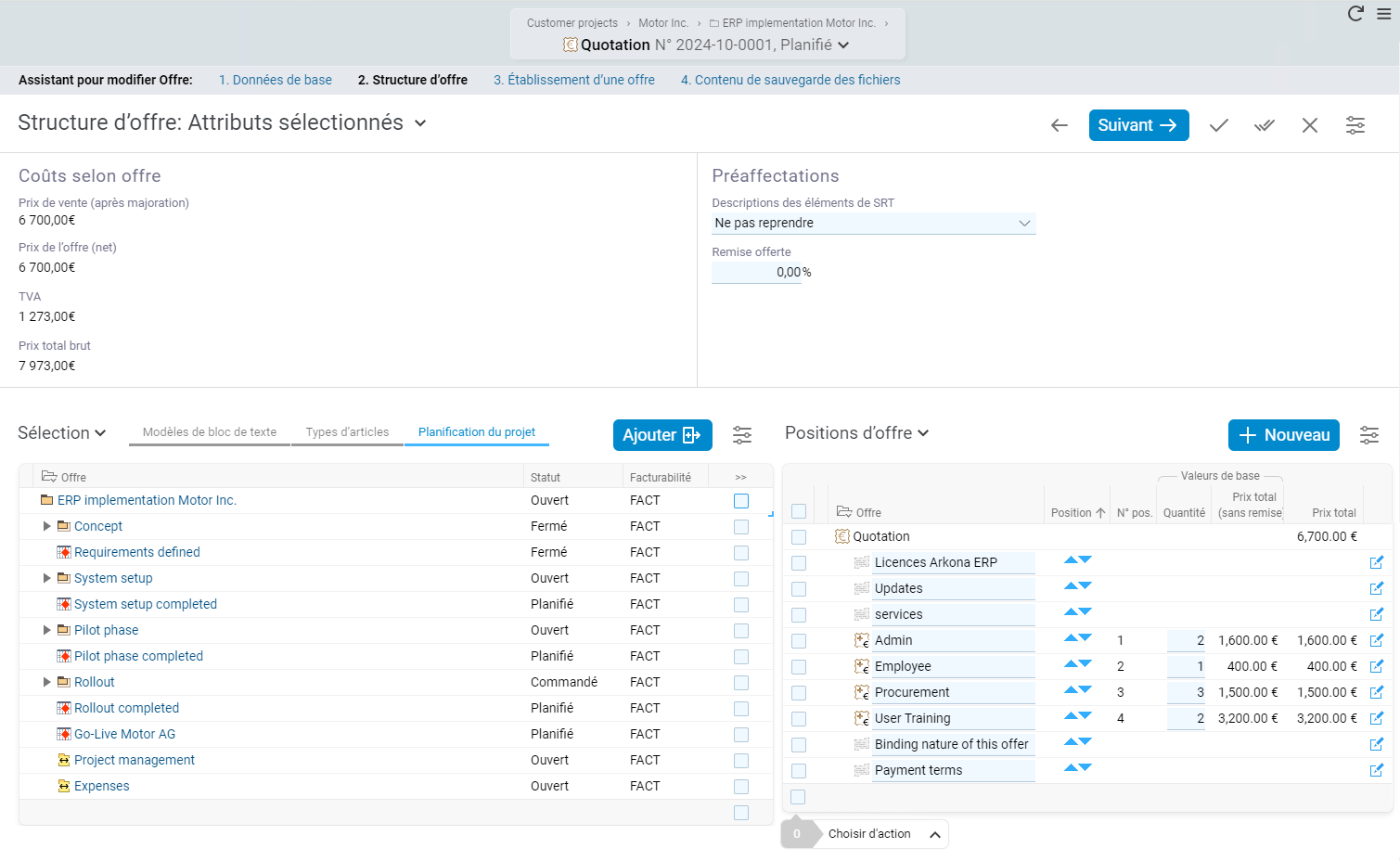Check the box for Concept row
The height and width of the screenshot is (861, 1400).
pyautogui.click(x=741, y=527)
